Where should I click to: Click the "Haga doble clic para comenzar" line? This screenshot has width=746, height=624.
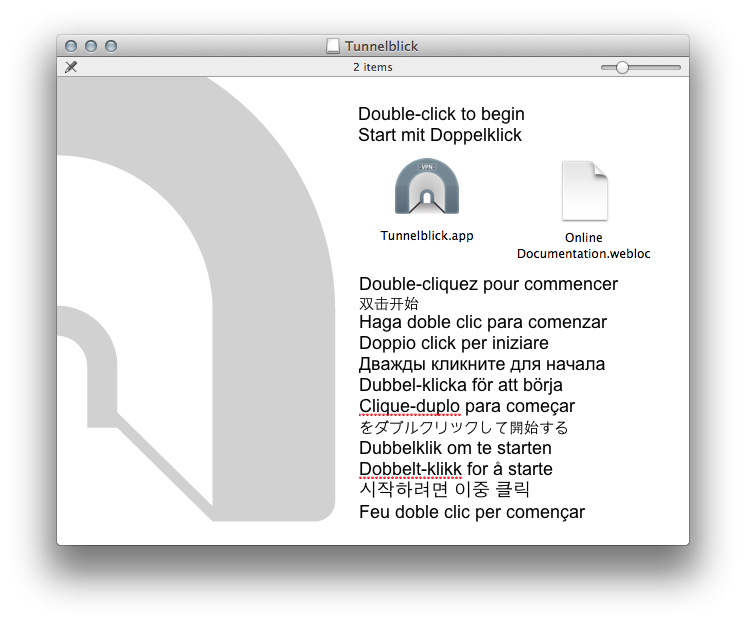(x=483, y=322)
